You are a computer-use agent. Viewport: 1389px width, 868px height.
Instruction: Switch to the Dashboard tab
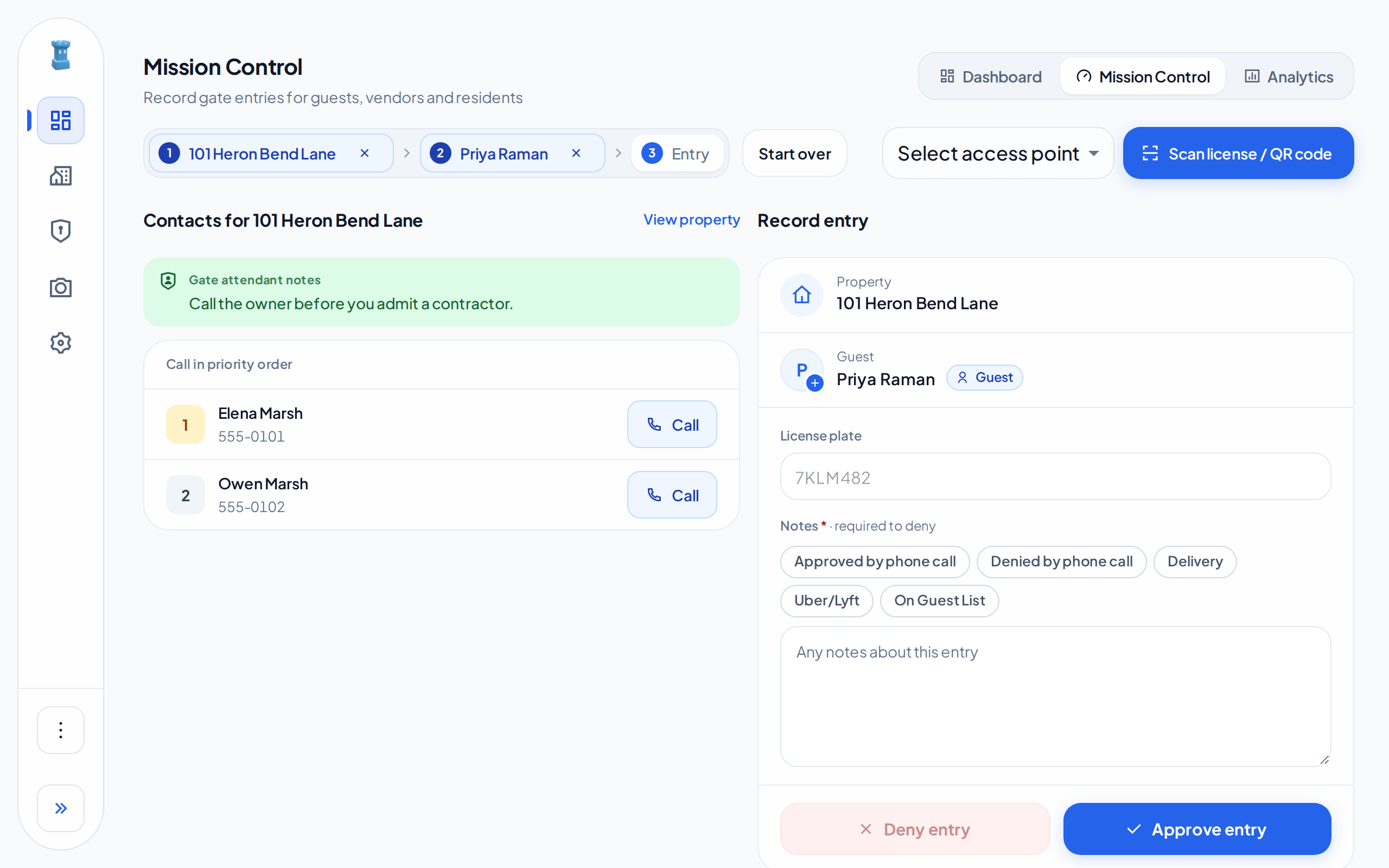991,76
